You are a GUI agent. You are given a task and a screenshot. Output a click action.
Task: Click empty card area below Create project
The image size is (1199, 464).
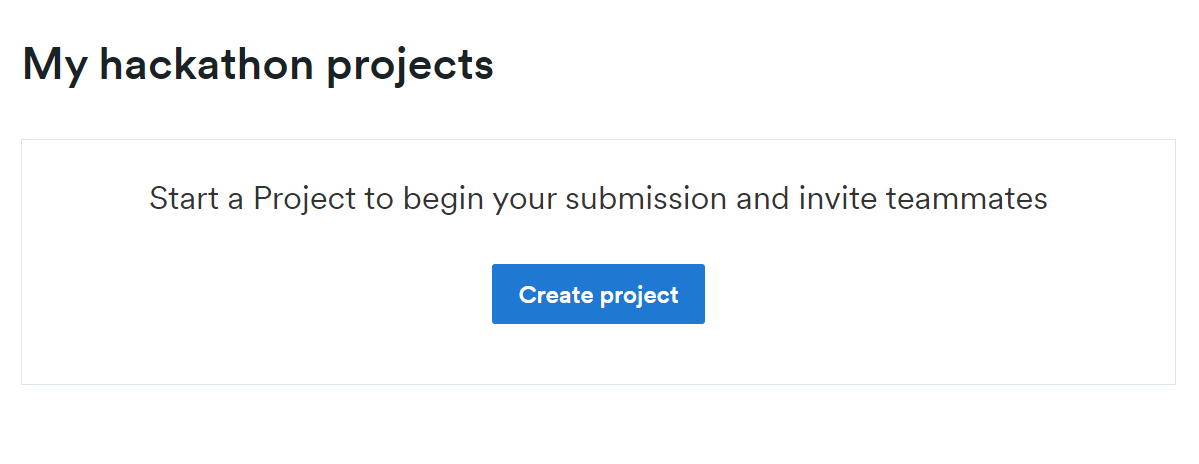598,354
